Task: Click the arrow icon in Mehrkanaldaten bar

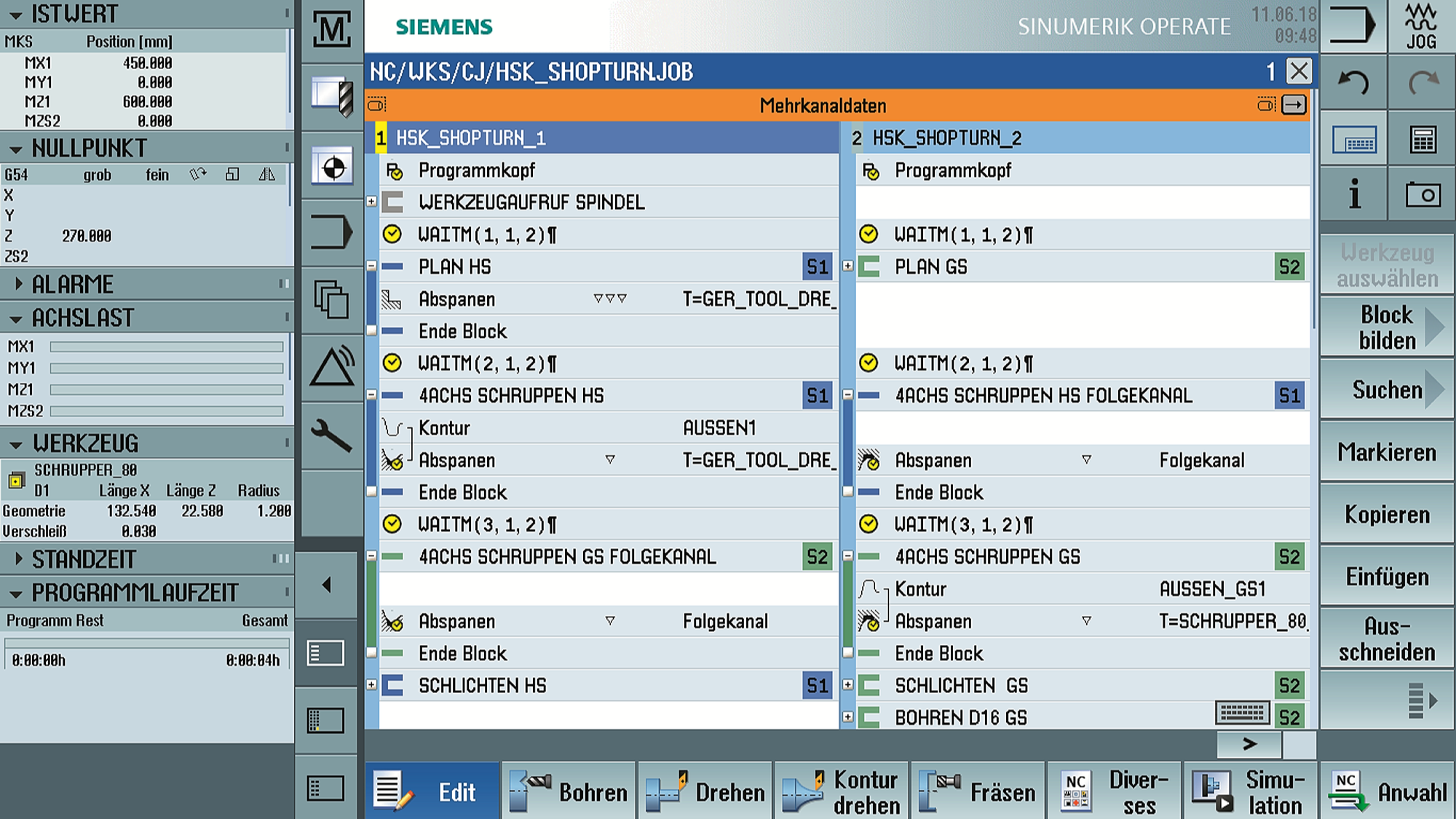Action: [1294, 106]
